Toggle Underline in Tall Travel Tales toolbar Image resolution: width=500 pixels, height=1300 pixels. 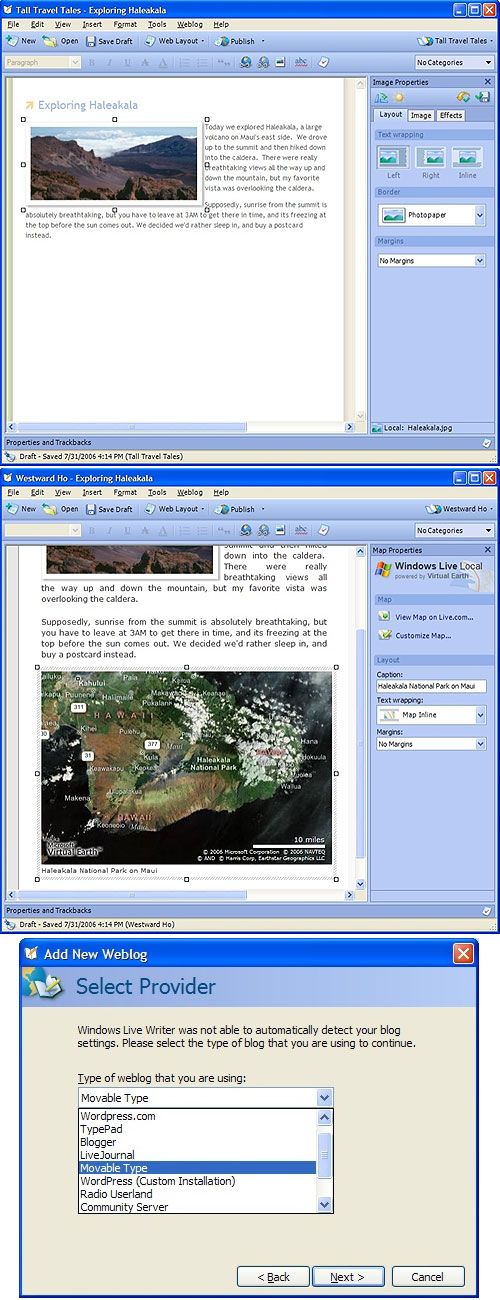tap(127, 62)
